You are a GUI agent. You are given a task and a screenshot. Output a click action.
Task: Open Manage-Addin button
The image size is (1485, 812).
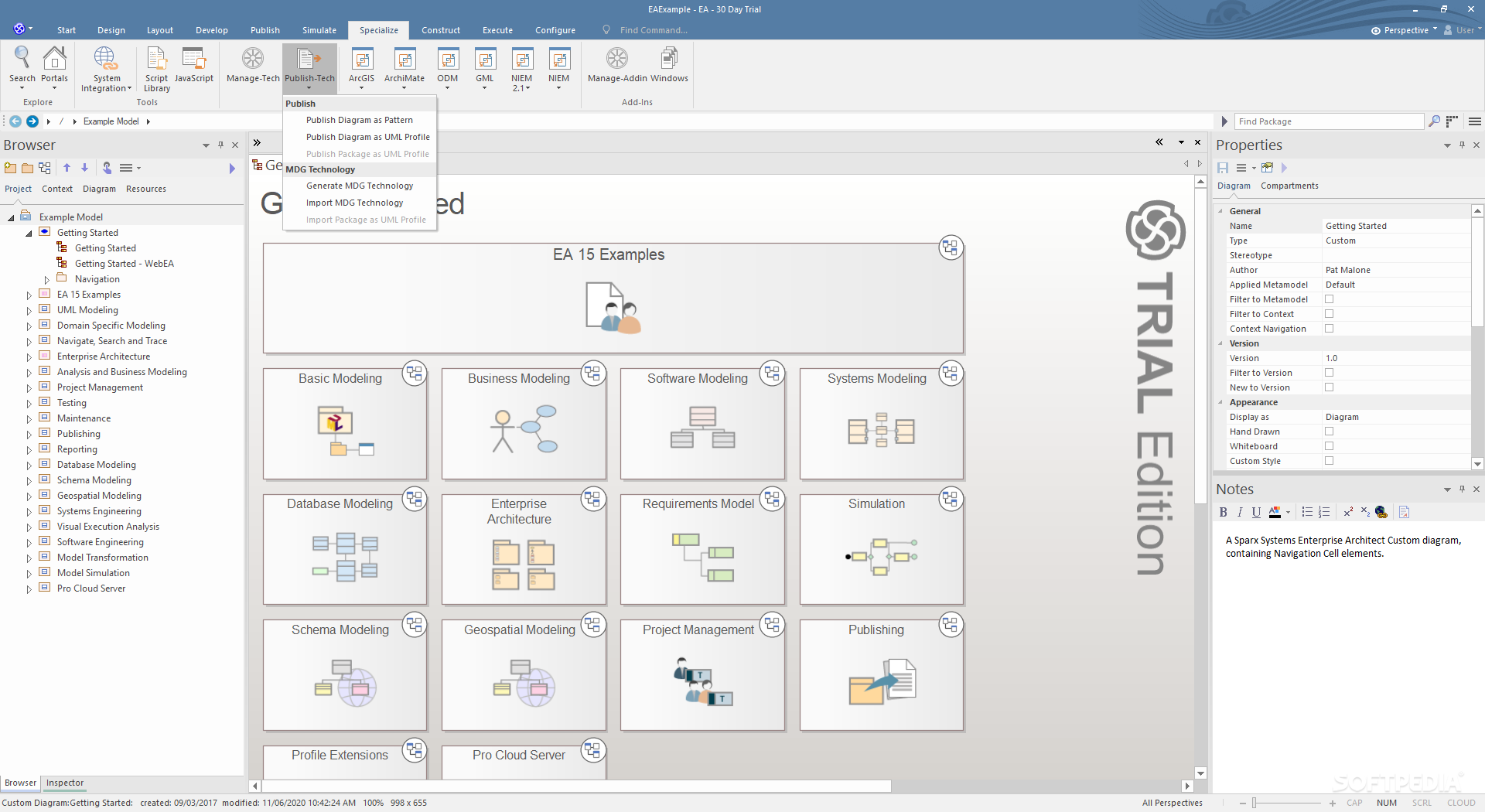click(617, 66)
